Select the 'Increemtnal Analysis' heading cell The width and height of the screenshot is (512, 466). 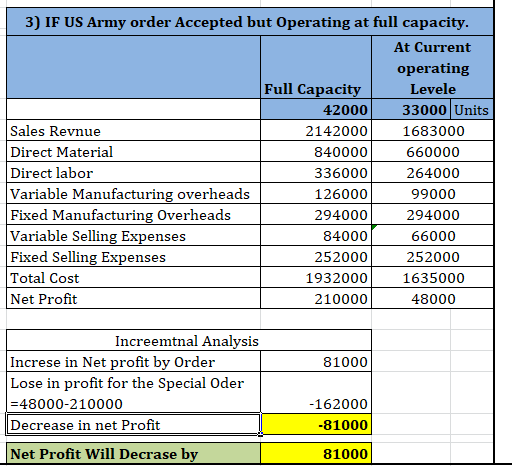[x=189, y=340]
